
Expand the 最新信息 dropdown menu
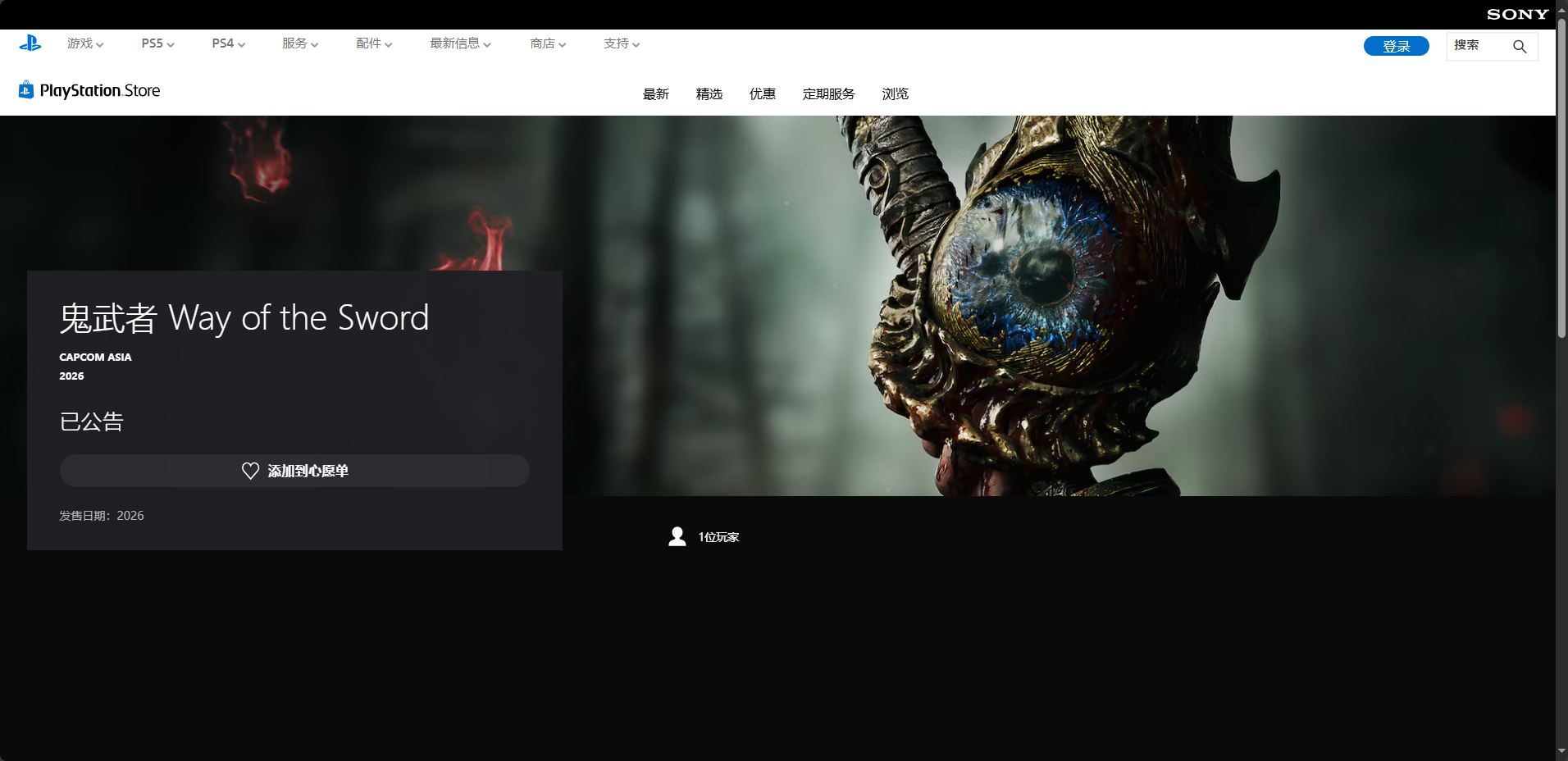point(460,43)
